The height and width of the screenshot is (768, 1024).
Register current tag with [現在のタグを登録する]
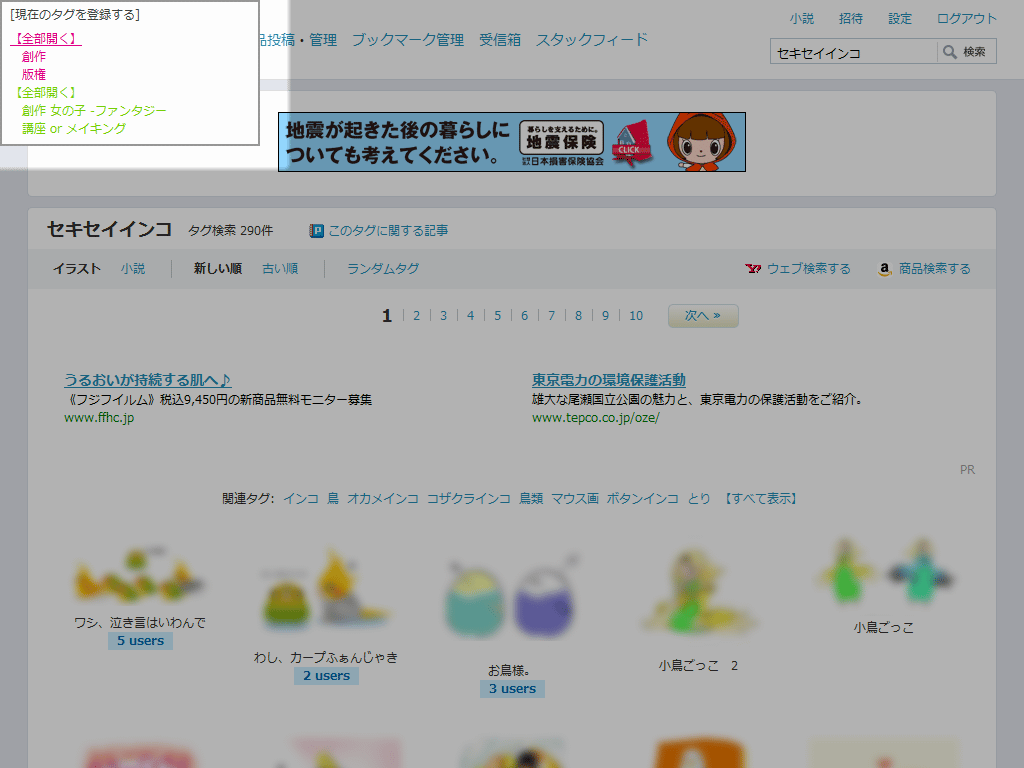pos(75,15)
